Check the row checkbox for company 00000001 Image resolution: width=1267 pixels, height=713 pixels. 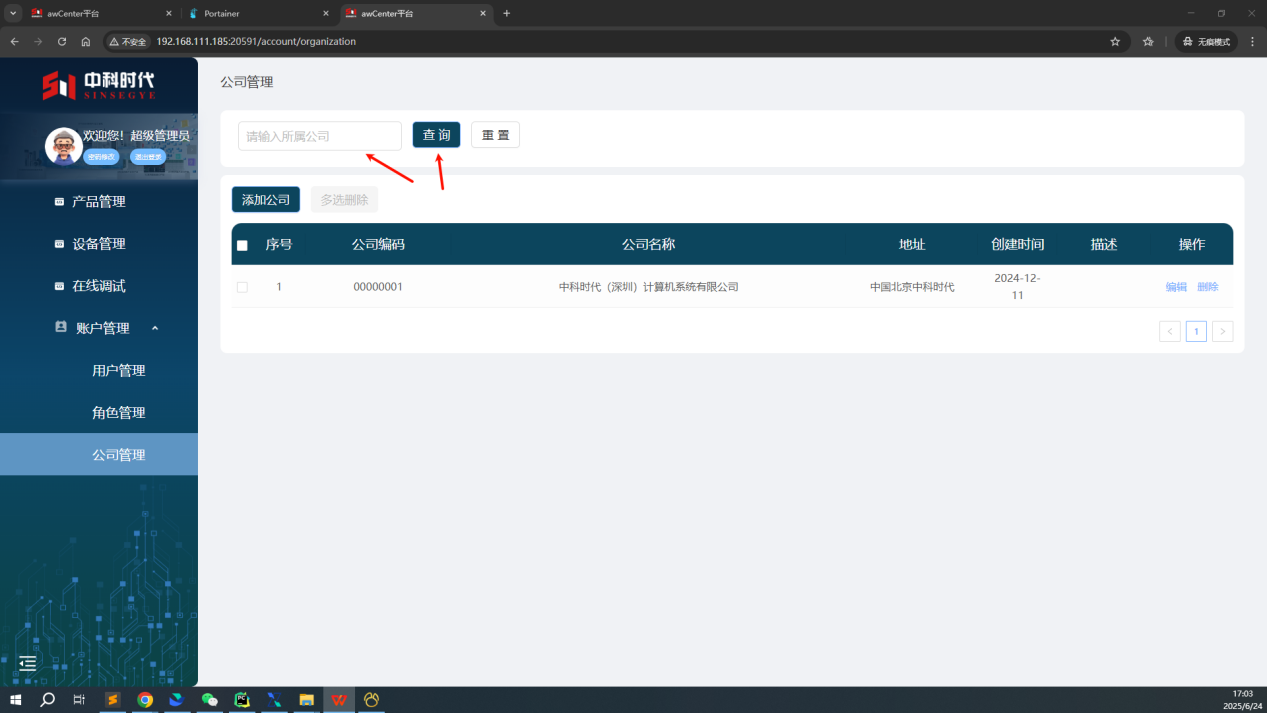click(242, 287)
